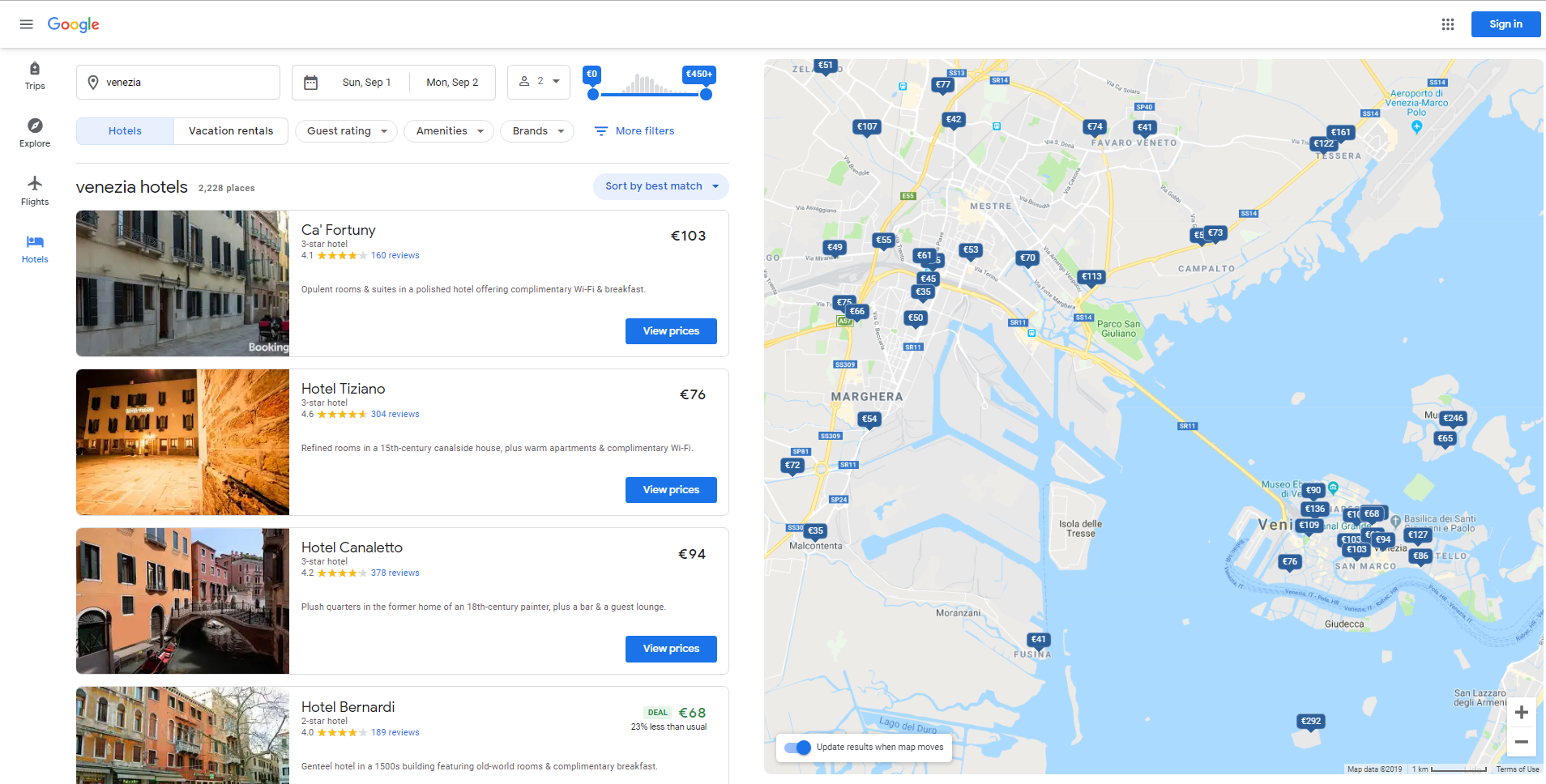Select the €113 map price marker

[x=1091, y=277]
